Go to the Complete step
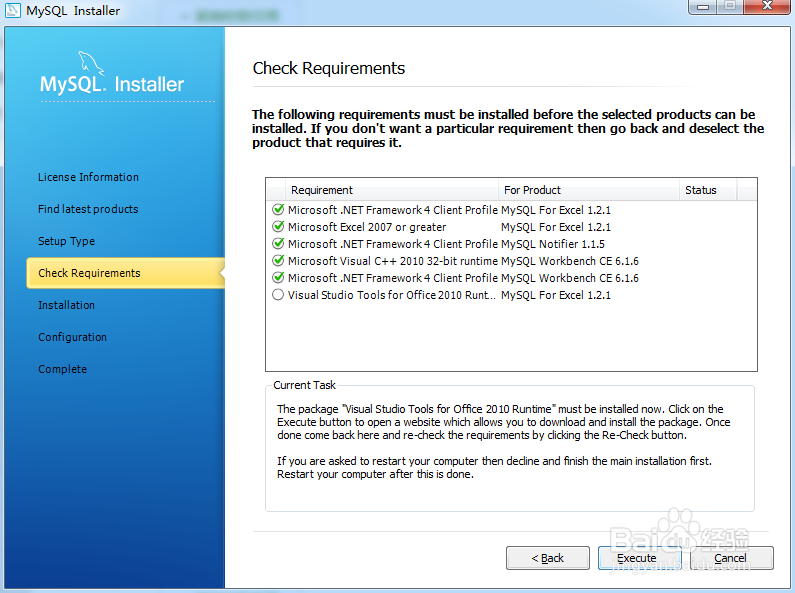 coord(62,369)
